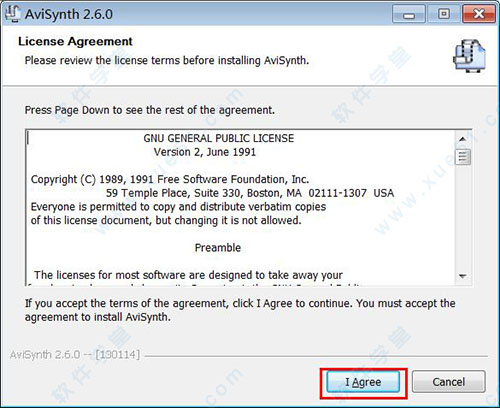Click the AviSynth title bar icon
The width and height of the screenshot is (500, 408).
pos(13,14)
